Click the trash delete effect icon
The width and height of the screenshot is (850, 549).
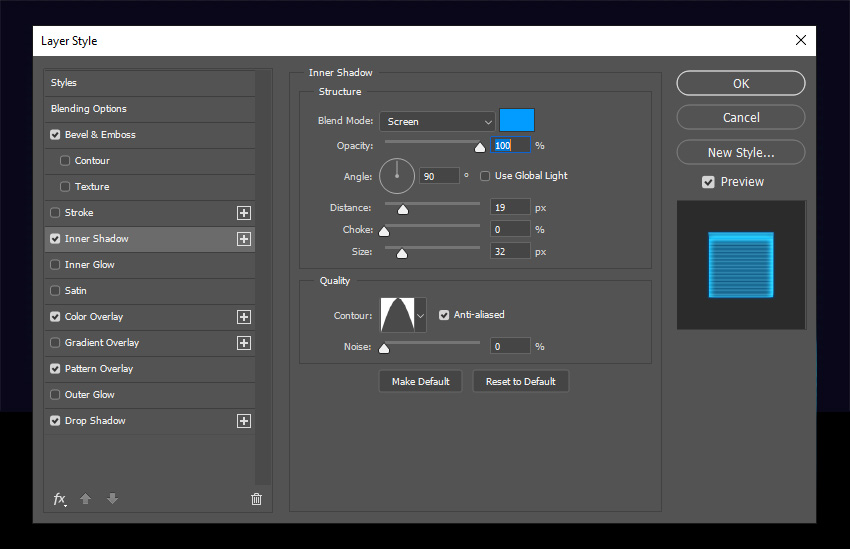tap(256, 499)
